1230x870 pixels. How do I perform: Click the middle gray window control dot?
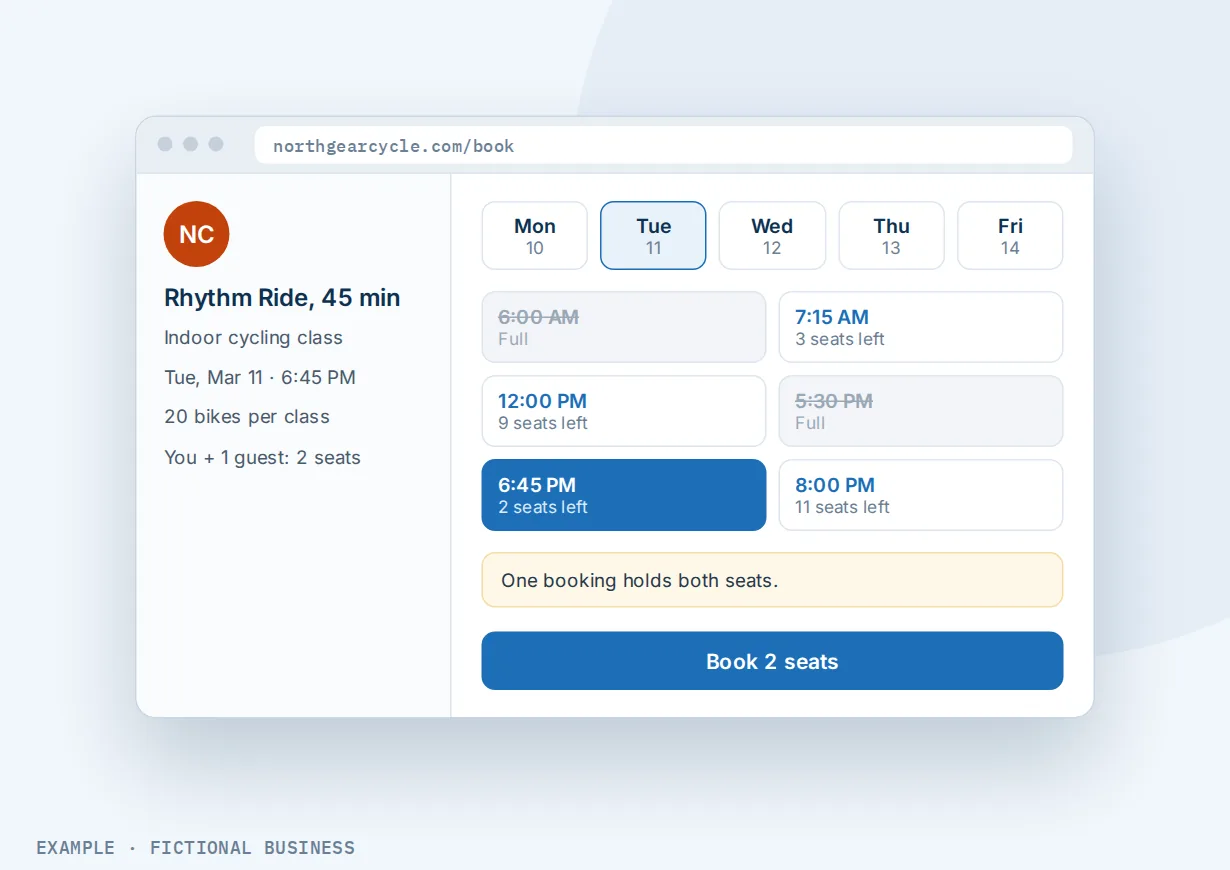click(x=190, y=145)
